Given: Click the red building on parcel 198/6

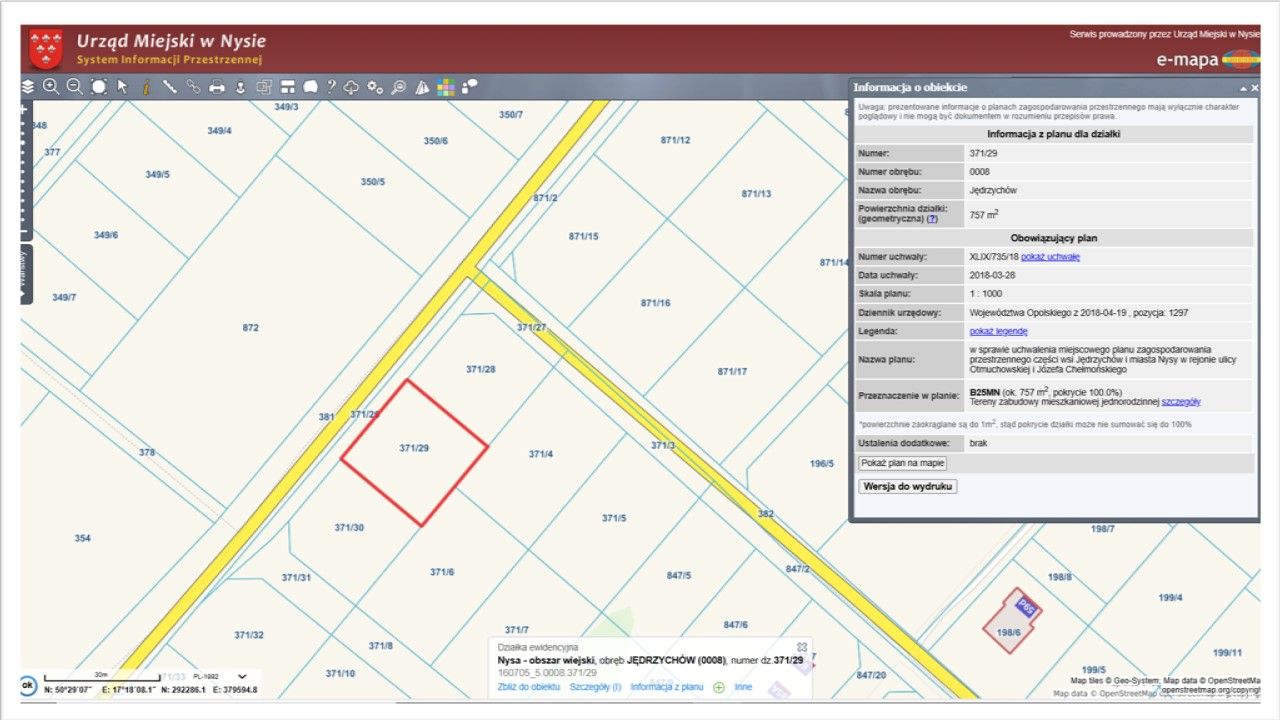Looking at the screenshot, I should [1013, 620].
